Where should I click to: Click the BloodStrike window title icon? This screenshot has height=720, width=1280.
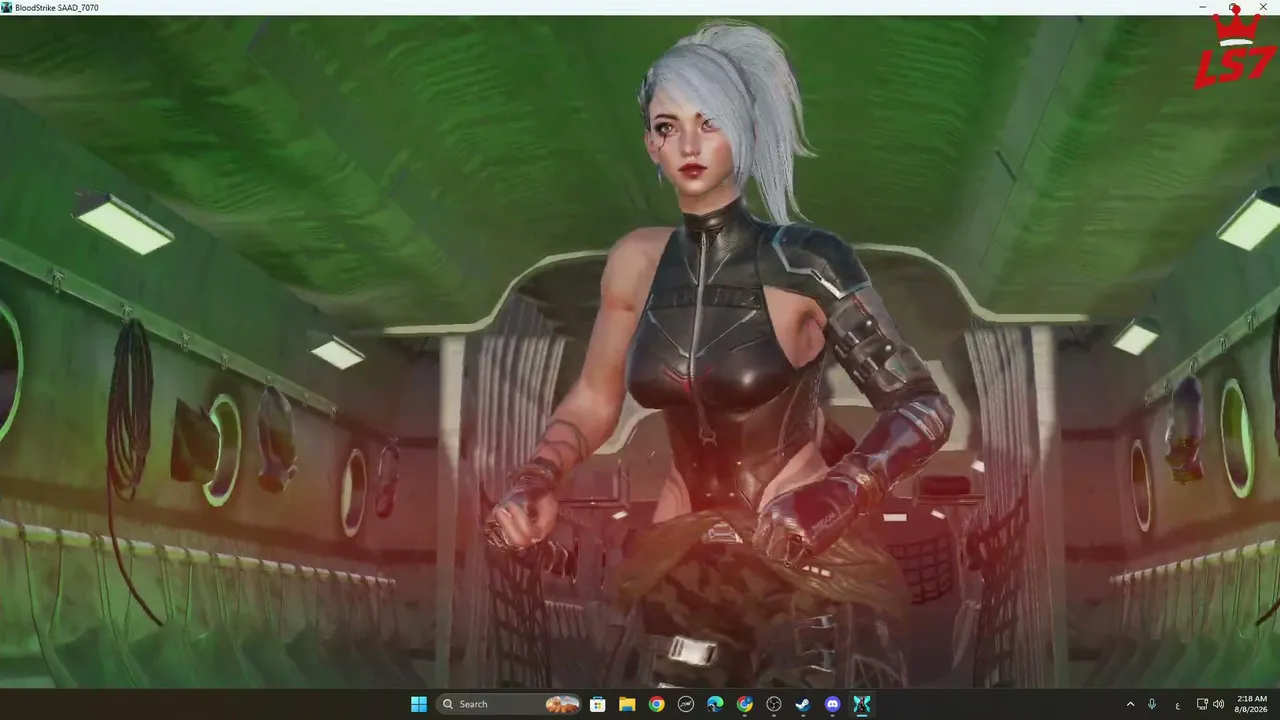[7, 7]
